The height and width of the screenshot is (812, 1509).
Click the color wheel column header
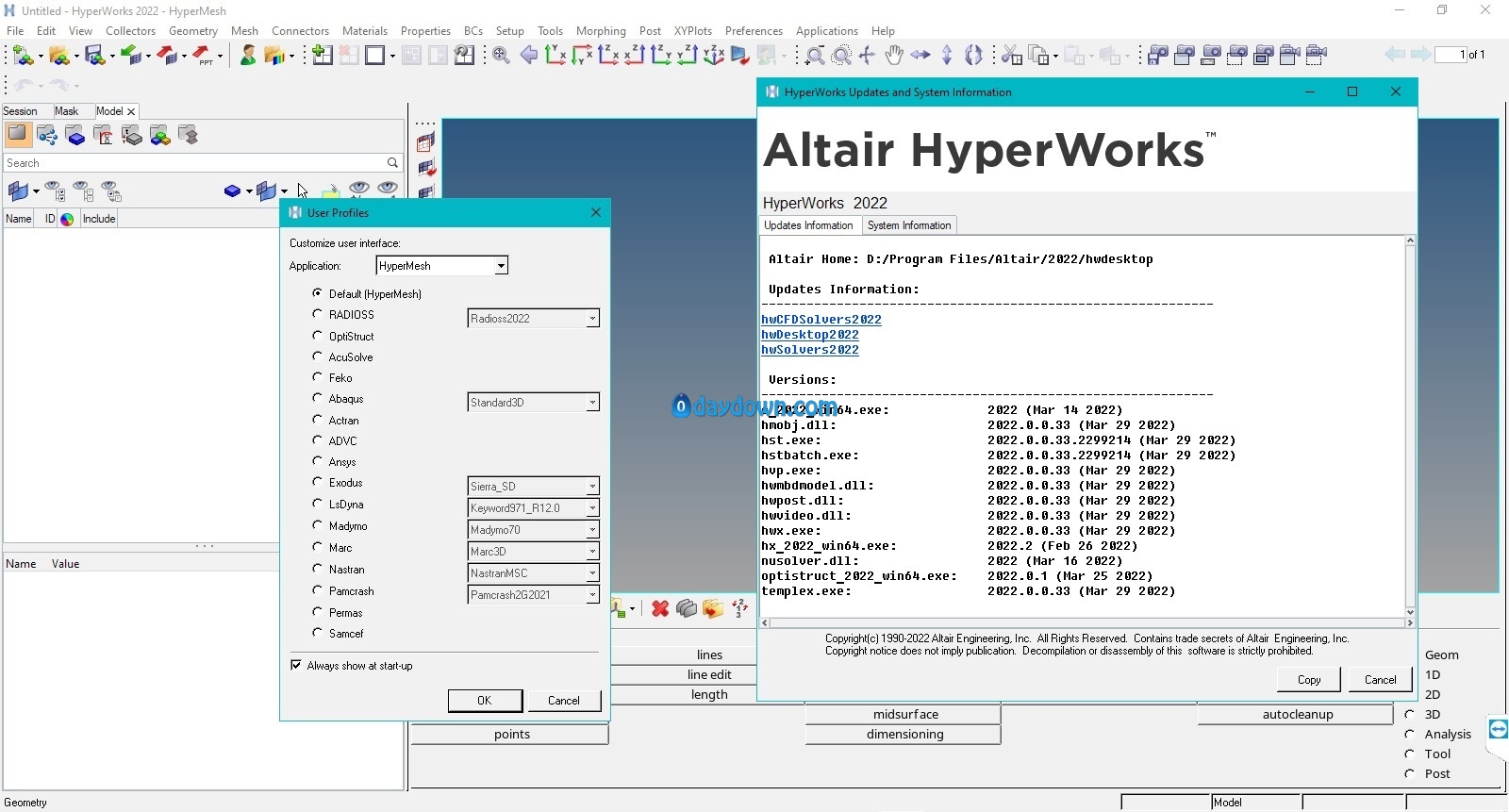[67, 219]
